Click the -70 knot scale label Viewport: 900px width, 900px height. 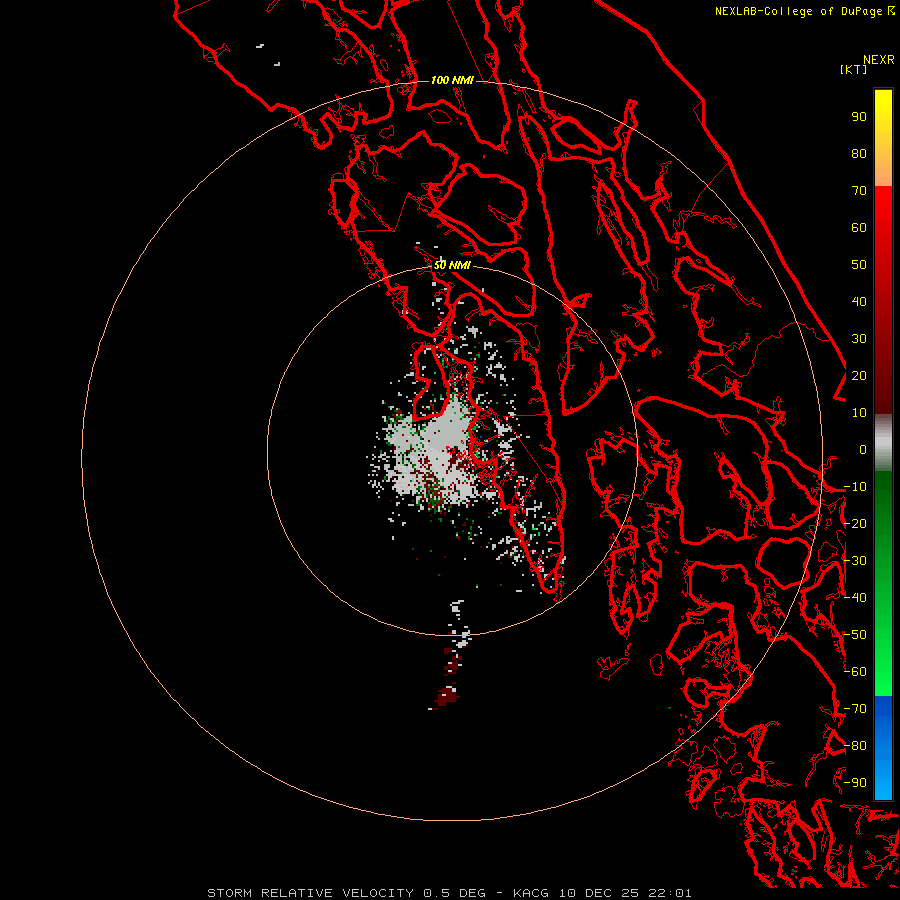(x=855, y=708)
